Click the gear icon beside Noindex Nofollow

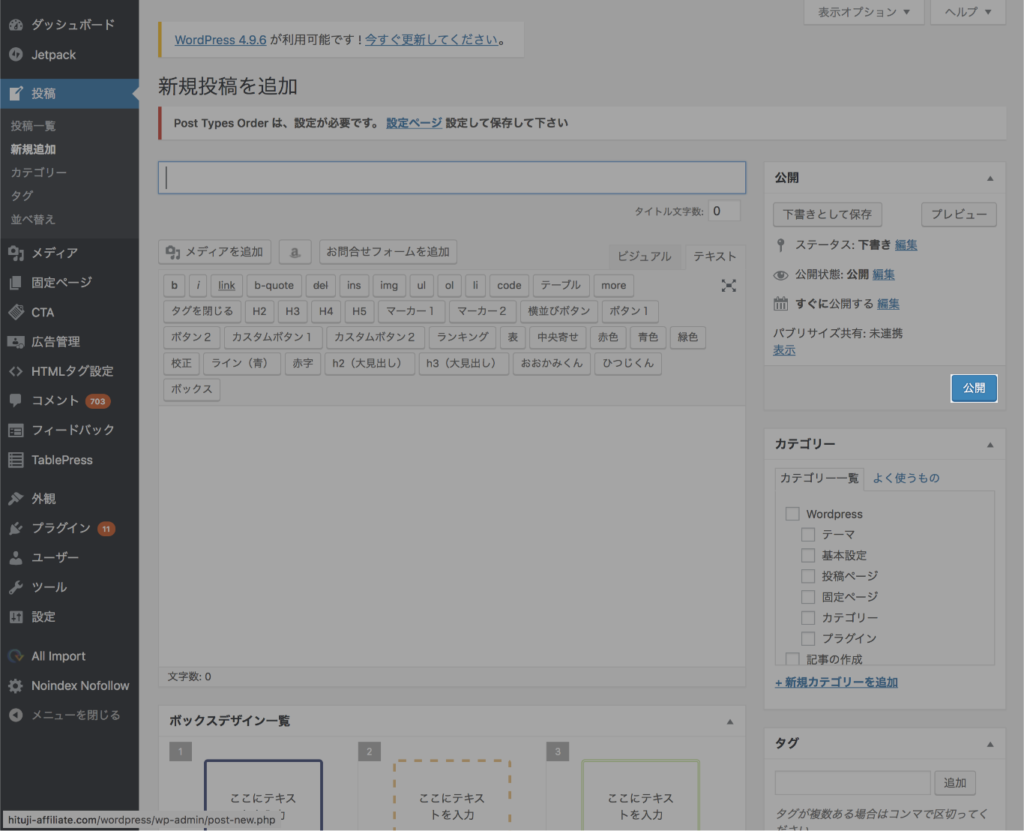(16, 685)
